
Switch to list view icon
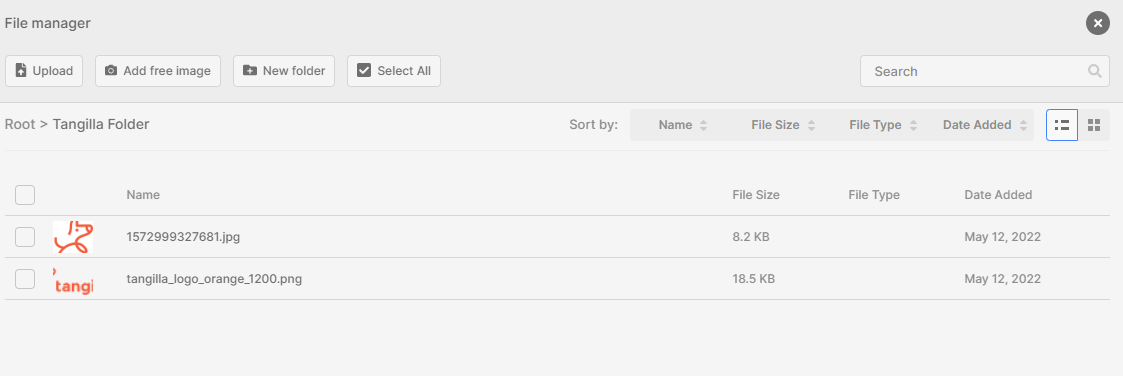click(1062, 125)
